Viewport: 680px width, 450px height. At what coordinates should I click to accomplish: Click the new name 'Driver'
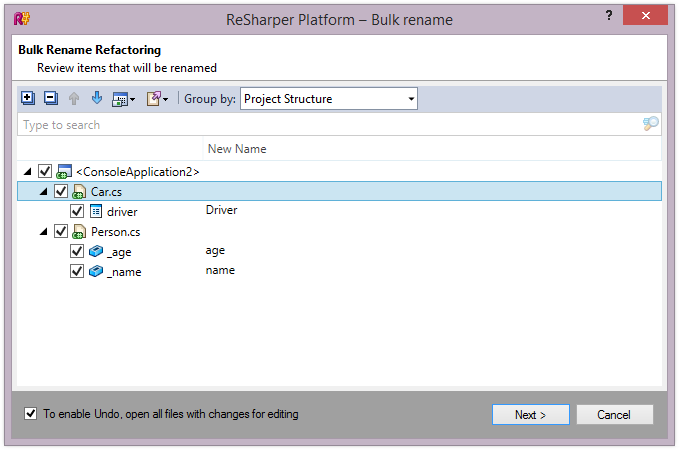click(x=221, y=210)
